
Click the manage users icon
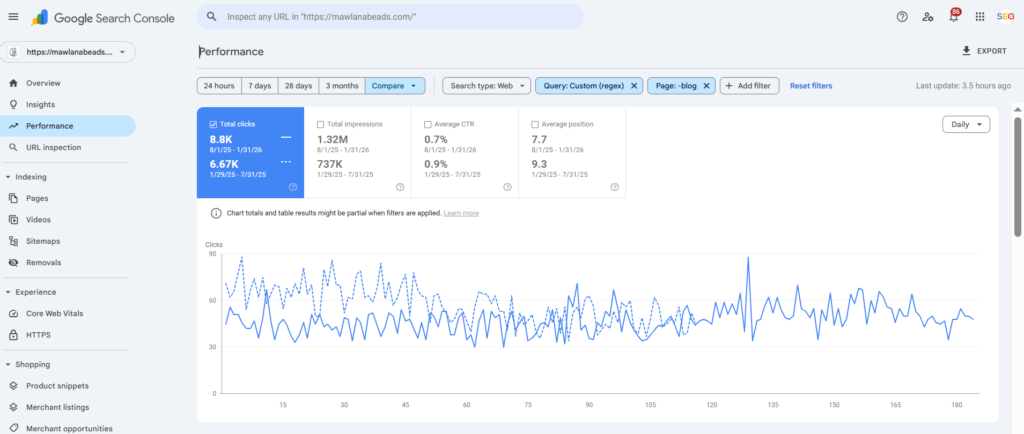[x=928, y=17]
